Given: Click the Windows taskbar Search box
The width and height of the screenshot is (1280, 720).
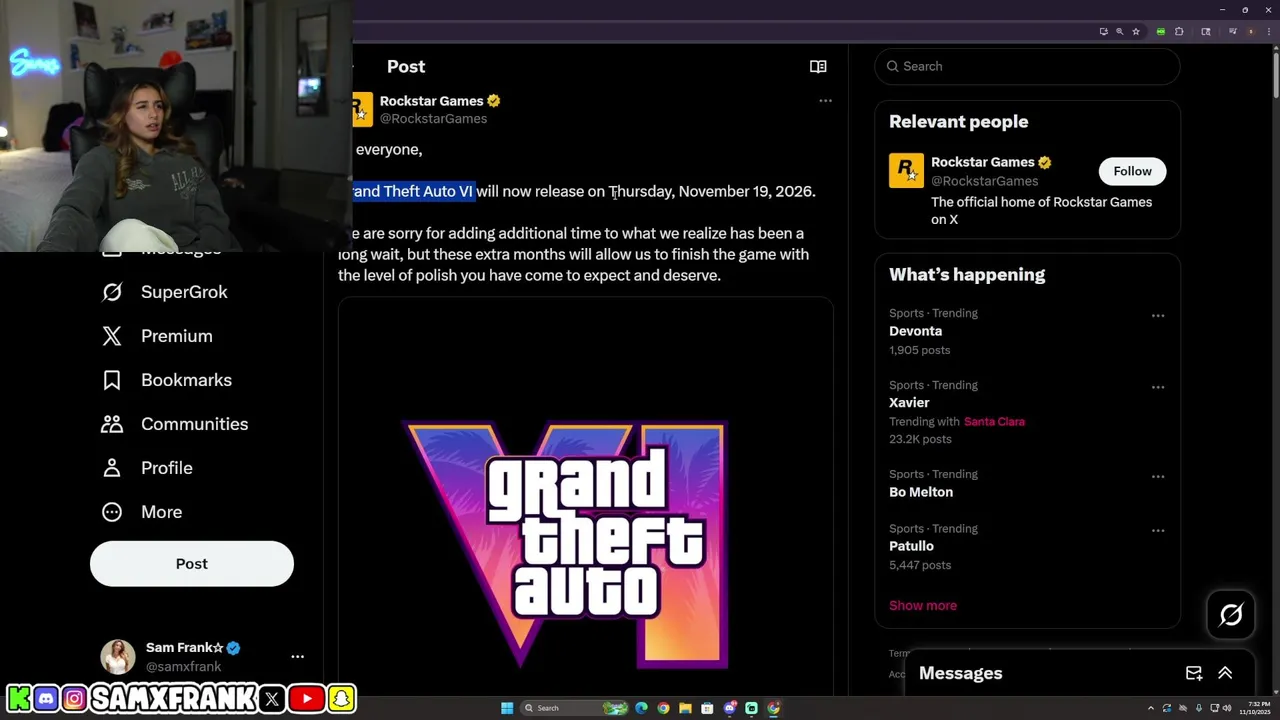Looking at the screenshot, I should click(x=574, y=708).
